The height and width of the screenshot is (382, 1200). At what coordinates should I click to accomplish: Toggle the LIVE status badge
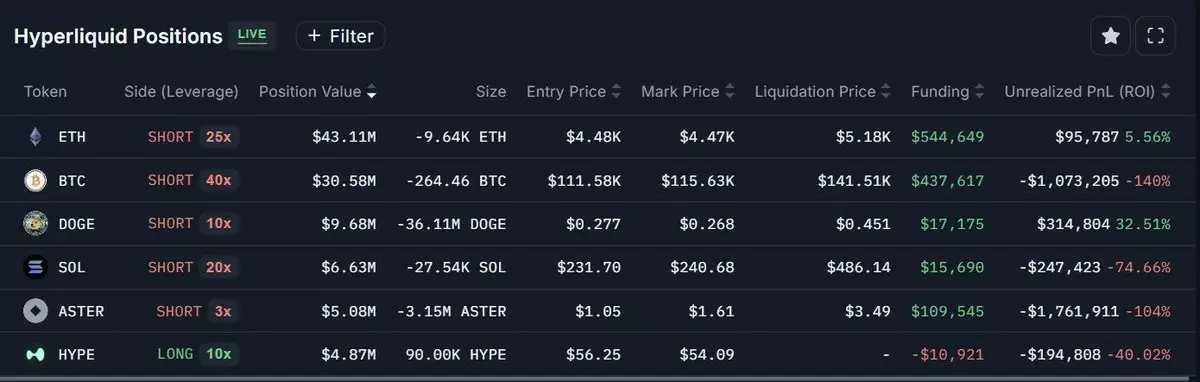coord(252,35)
